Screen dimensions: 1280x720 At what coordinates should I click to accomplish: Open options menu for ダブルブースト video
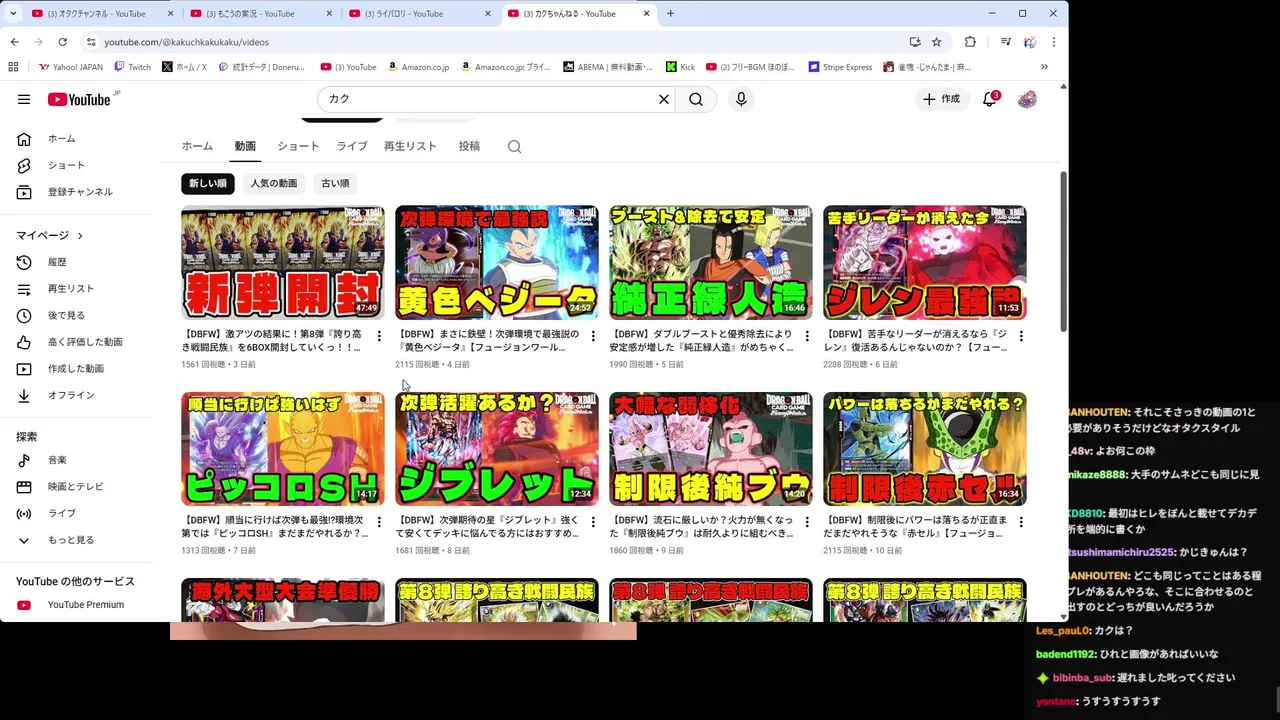[x=807, y=336]
